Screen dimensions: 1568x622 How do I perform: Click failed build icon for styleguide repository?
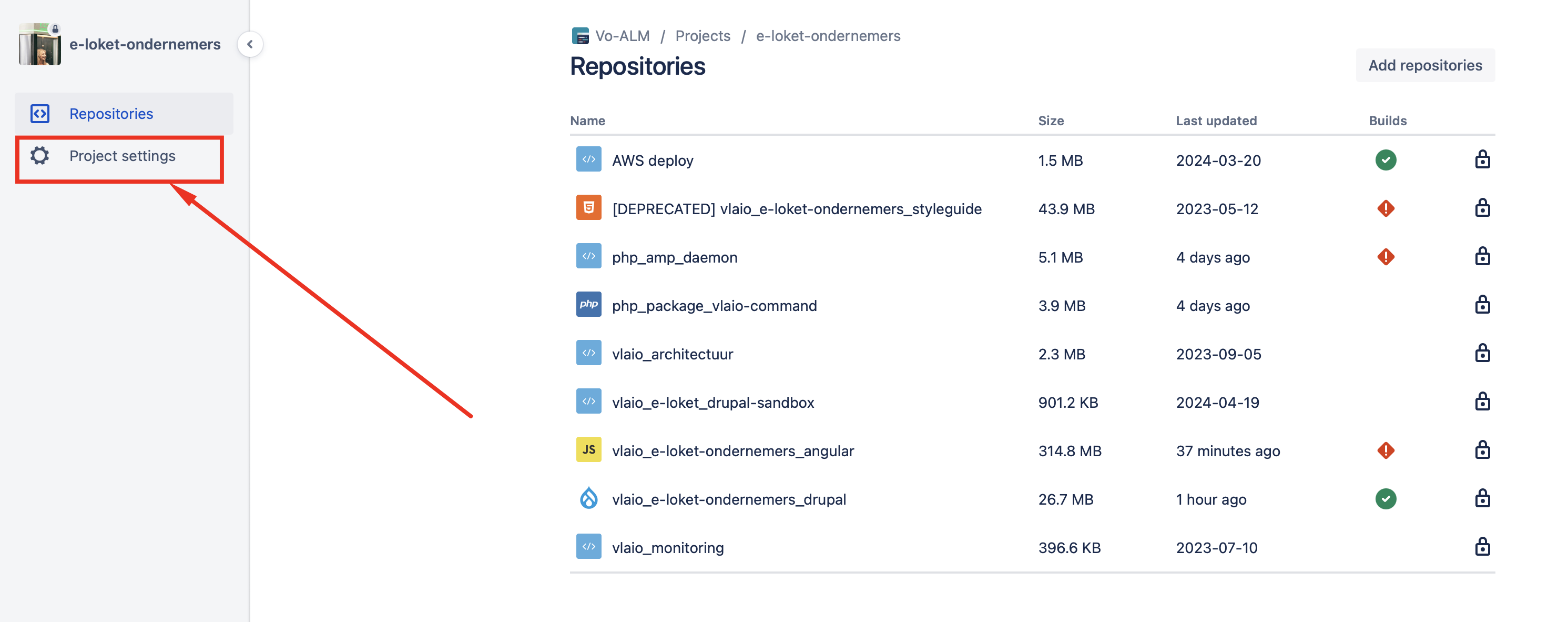(x=1385, y=208)
